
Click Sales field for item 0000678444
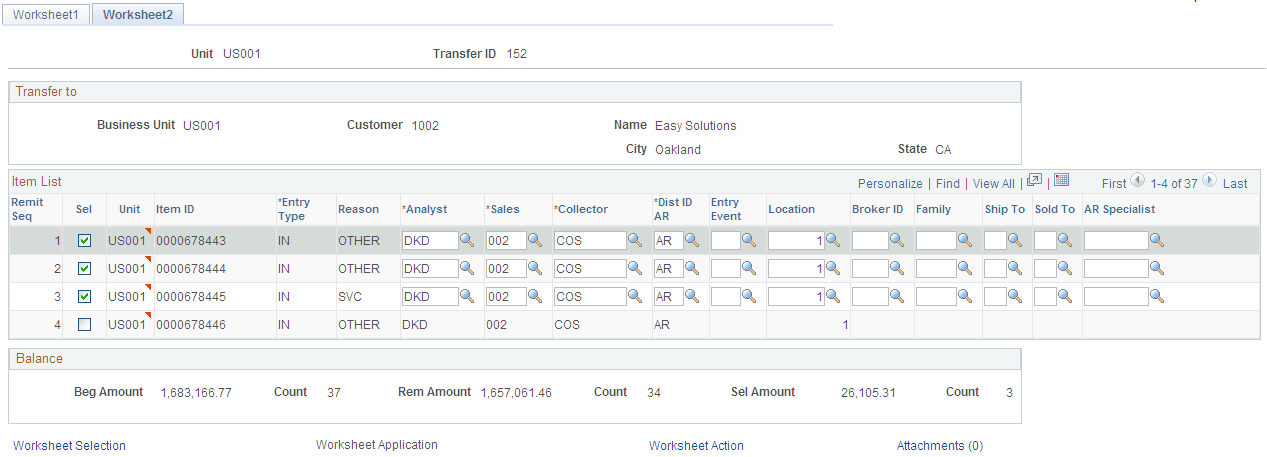[x=506, y=269]
